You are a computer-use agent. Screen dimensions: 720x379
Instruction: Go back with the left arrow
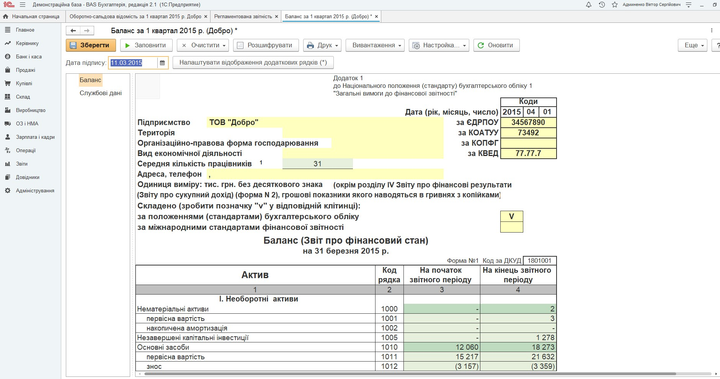pyautogui.click(x=73, y=31)
